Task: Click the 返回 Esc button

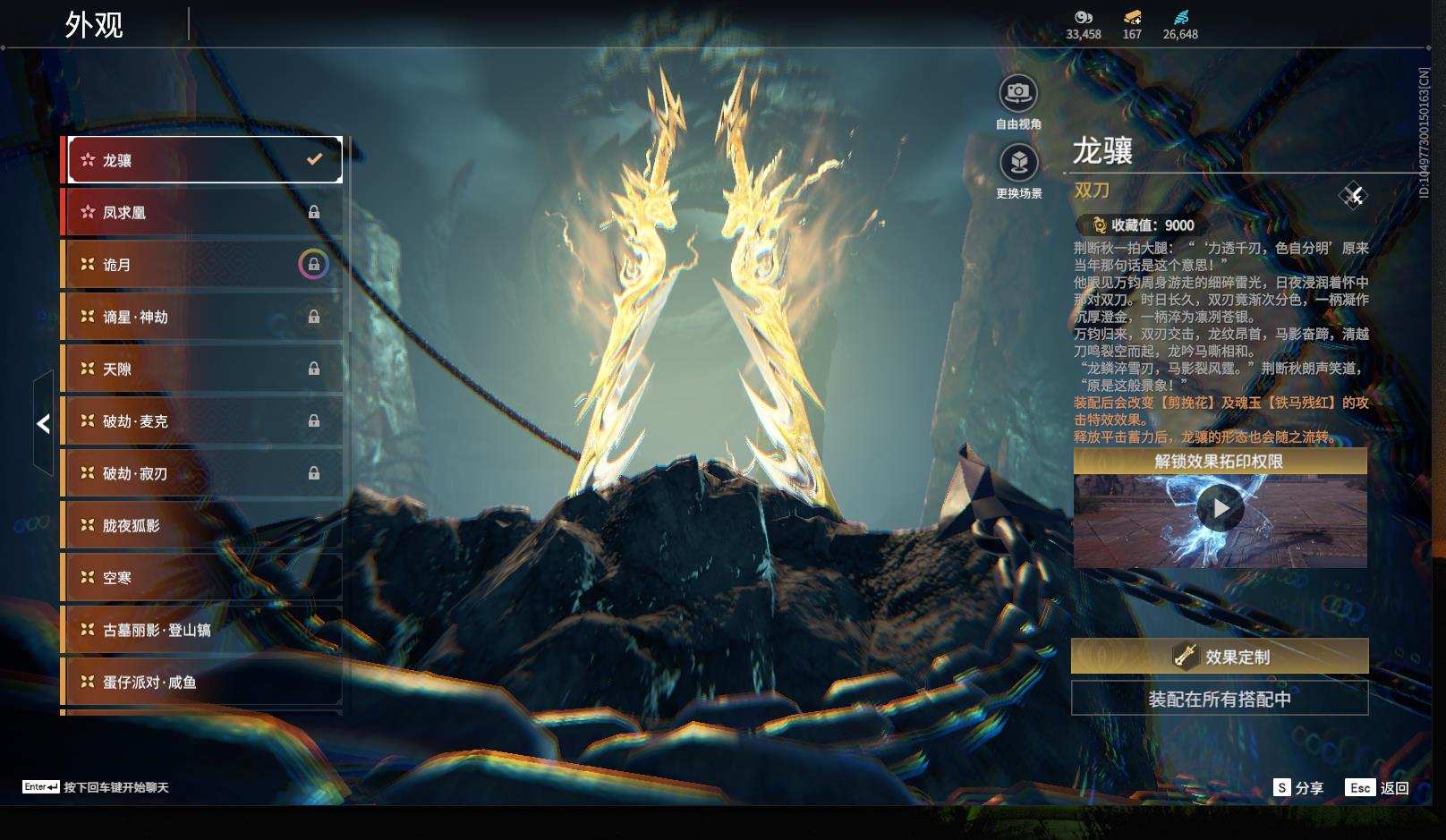Action: tap(1377, 787)
